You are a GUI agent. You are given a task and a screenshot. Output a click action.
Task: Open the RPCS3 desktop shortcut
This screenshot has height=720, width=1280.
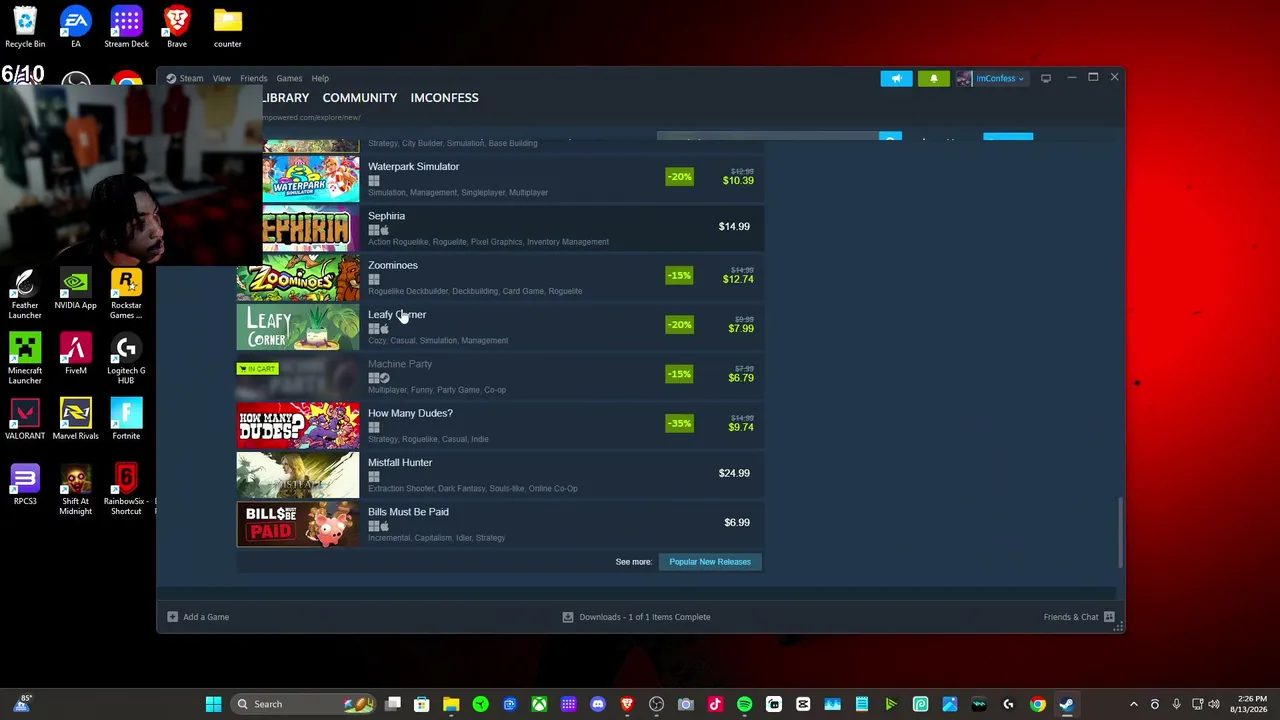[25, 485]
